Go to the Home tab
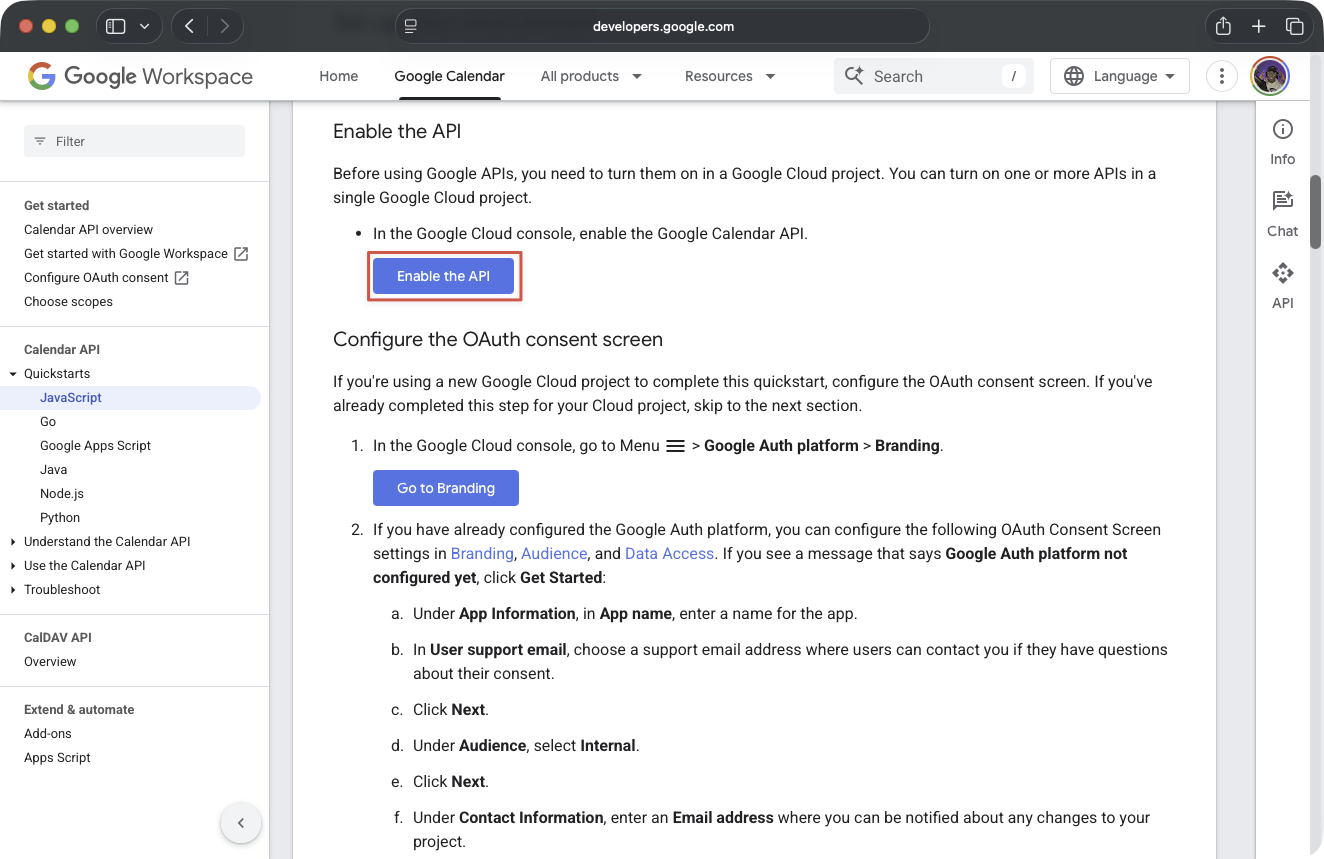The width and height of the screenshot is (1324, 859). 338,76
